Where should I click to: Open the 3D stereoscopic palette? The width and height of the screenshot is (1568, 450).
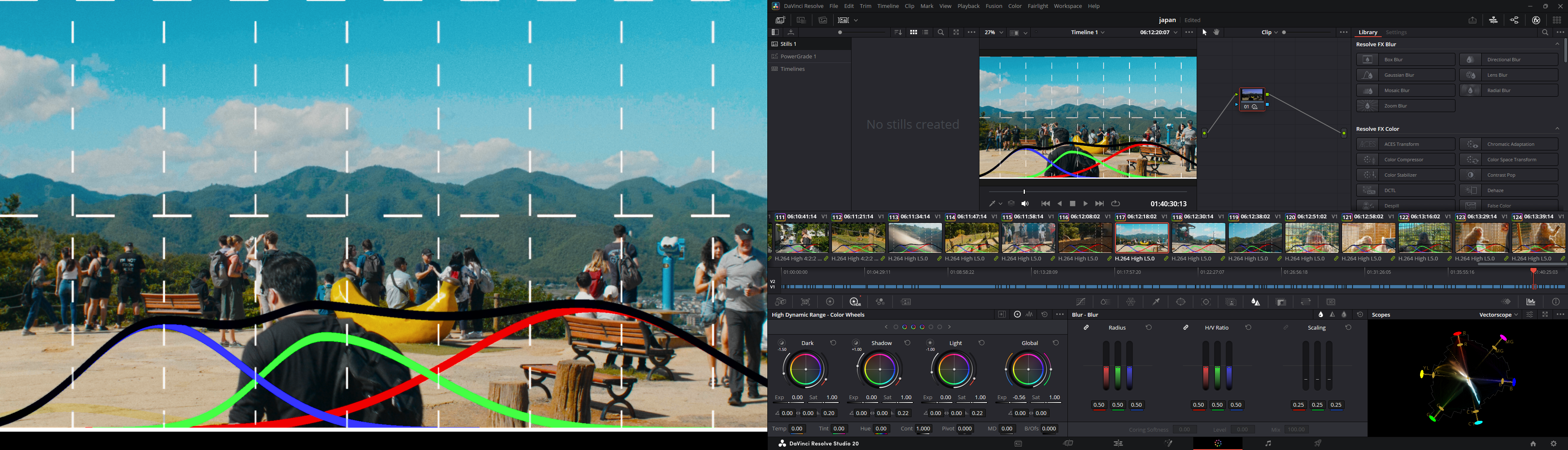pos(1330,302)
